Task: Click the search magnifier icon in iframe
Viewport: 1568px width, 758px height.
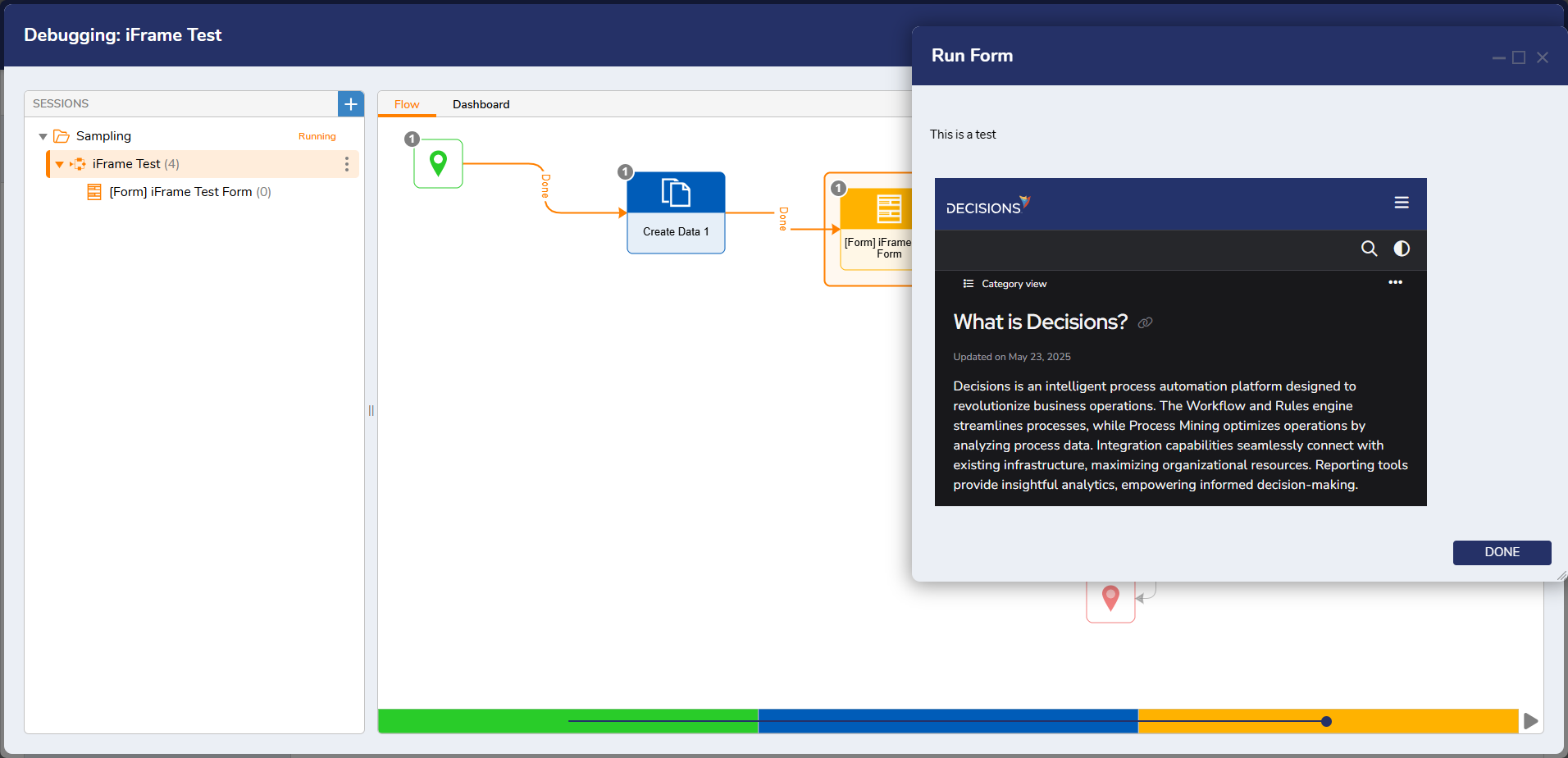Action: [x=1369, y=249]
